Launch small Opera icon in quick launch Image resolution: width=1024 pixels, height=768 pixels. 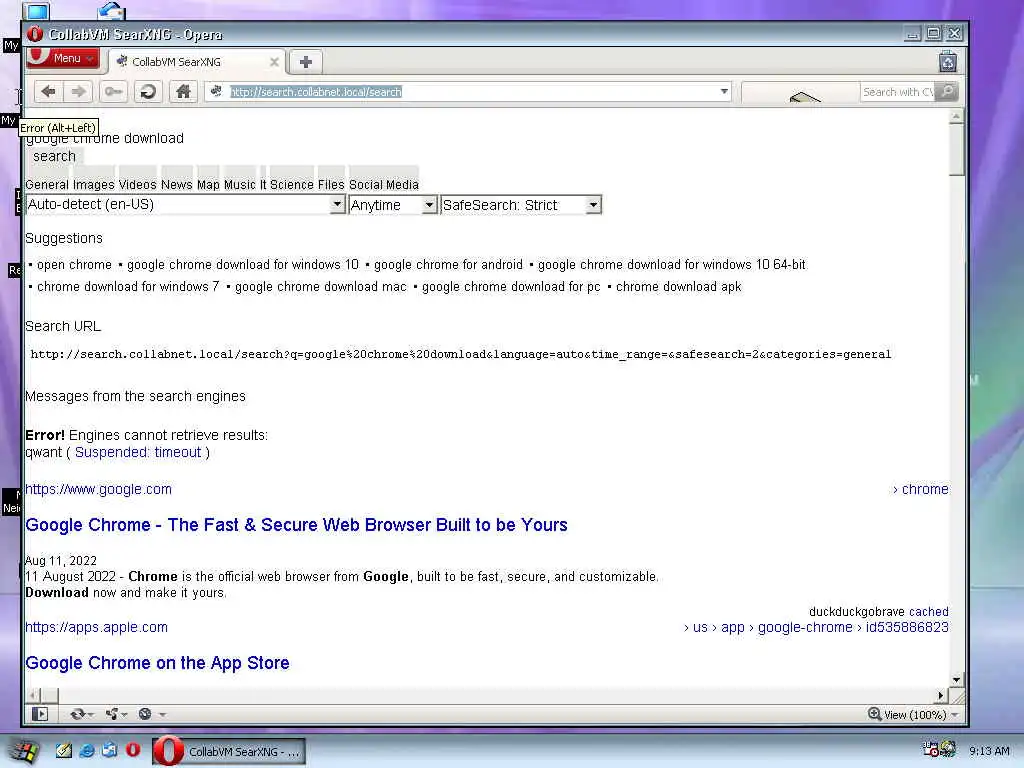(x=133, y=750)
